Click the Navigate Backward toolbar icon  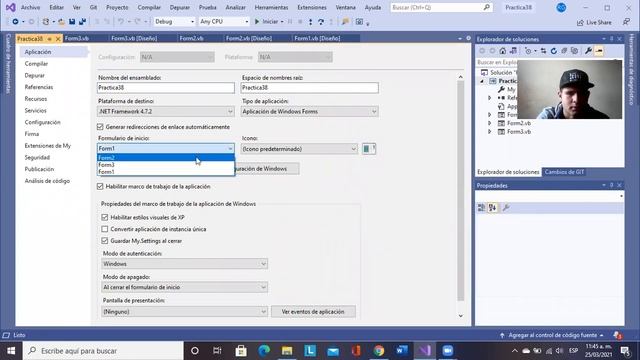point(15,22)
